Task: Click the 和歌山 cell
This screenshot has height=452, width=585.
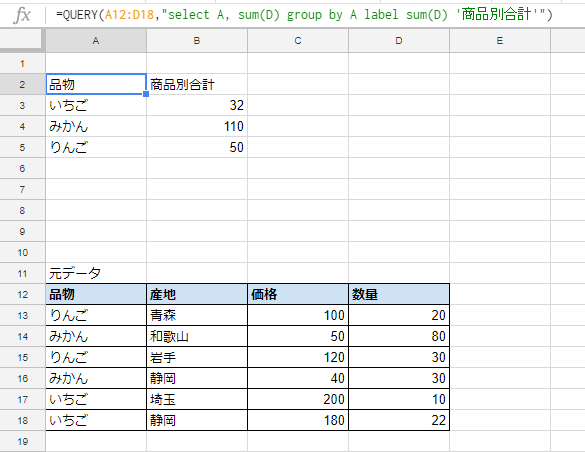Action: tap(197, 336)
